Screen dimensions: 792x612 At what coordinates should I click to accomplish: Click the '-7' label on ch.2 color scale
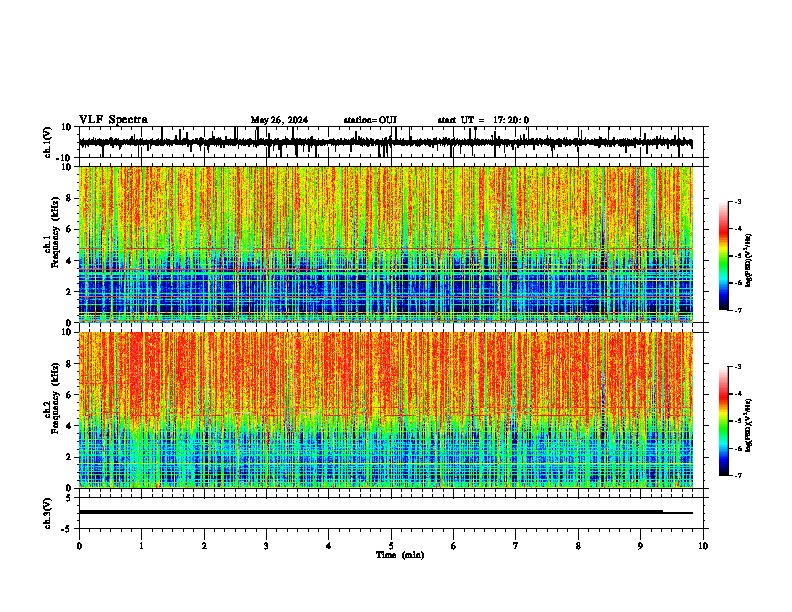pos(738,475)
